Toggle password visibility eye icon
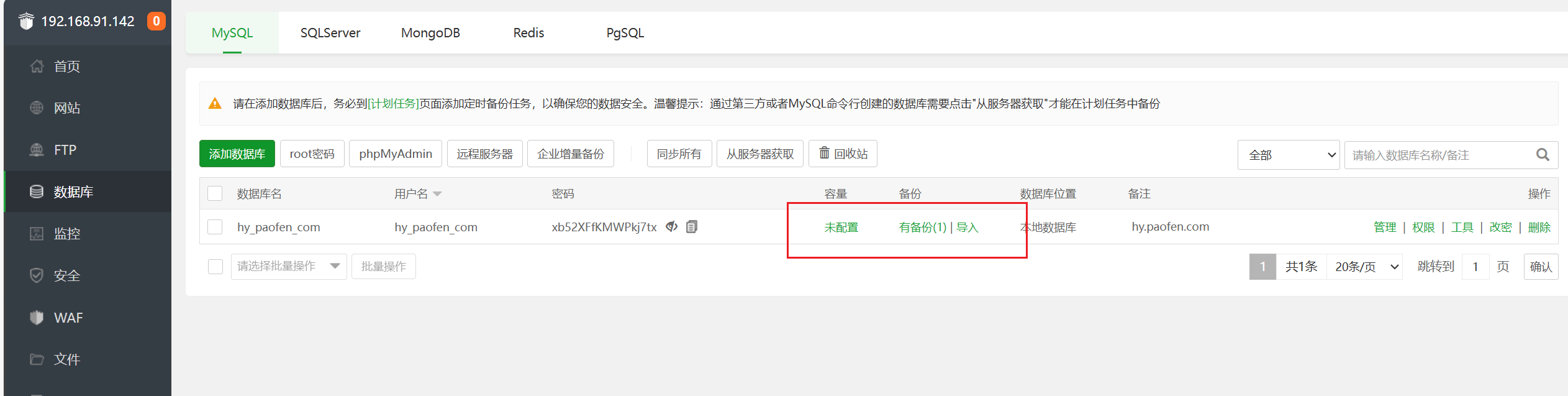1568x396 pixels. click(x=671, y=227)
